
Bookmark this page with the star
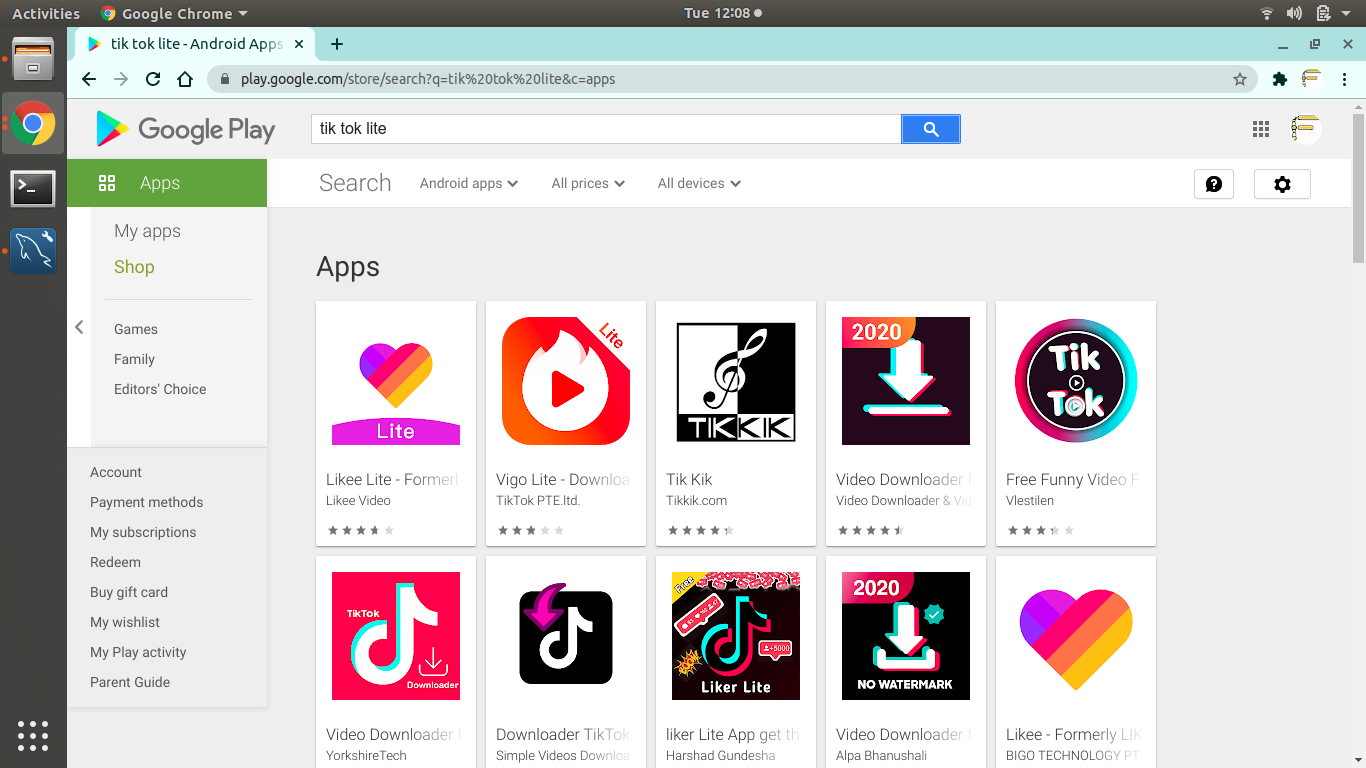click(x=1240, y=79)
